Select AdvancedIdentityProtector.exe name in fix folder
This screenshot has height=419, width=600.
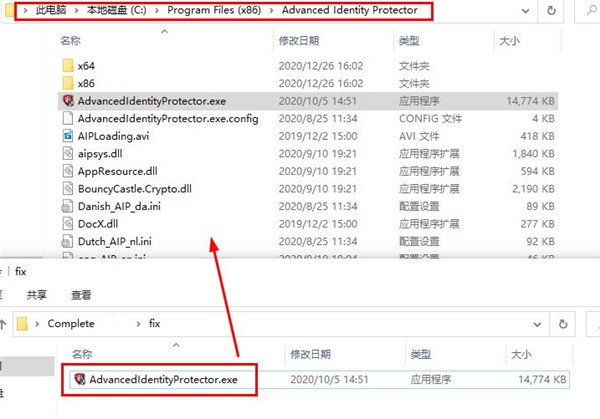[163, 380]
